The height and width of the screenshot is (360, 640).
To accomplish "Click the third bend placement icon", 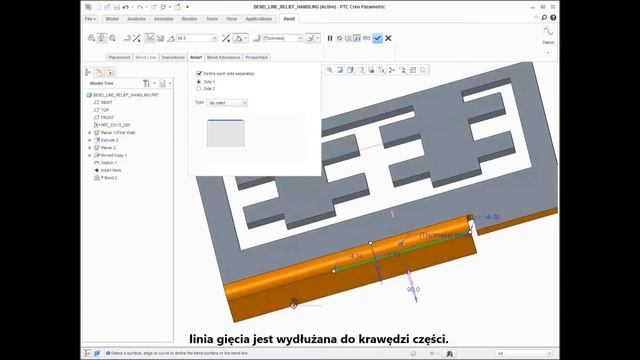I will click(112, 38).
